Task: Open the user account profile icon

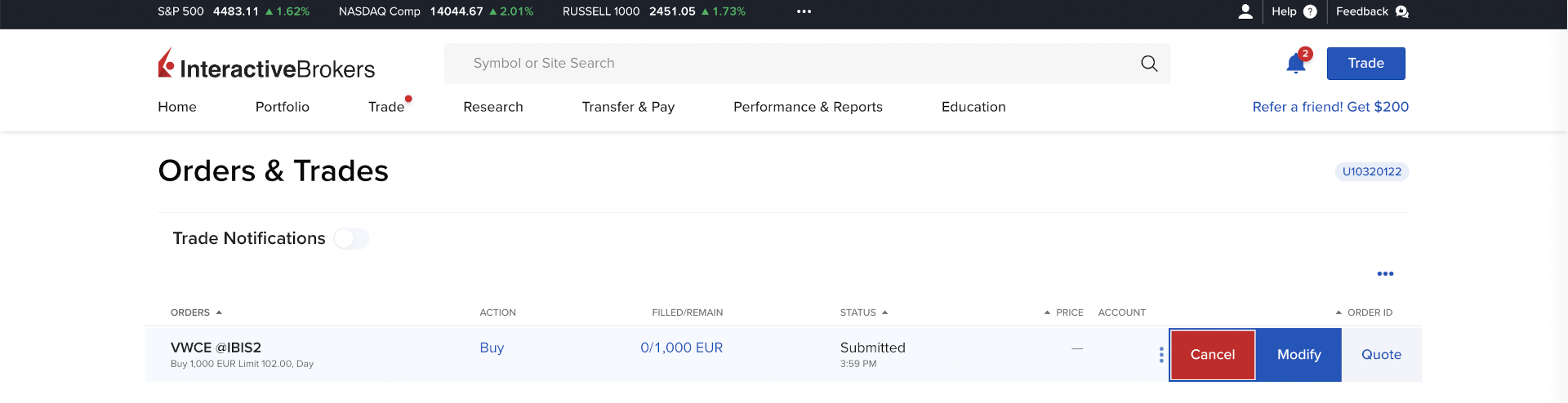Action: click(1245, 11)
